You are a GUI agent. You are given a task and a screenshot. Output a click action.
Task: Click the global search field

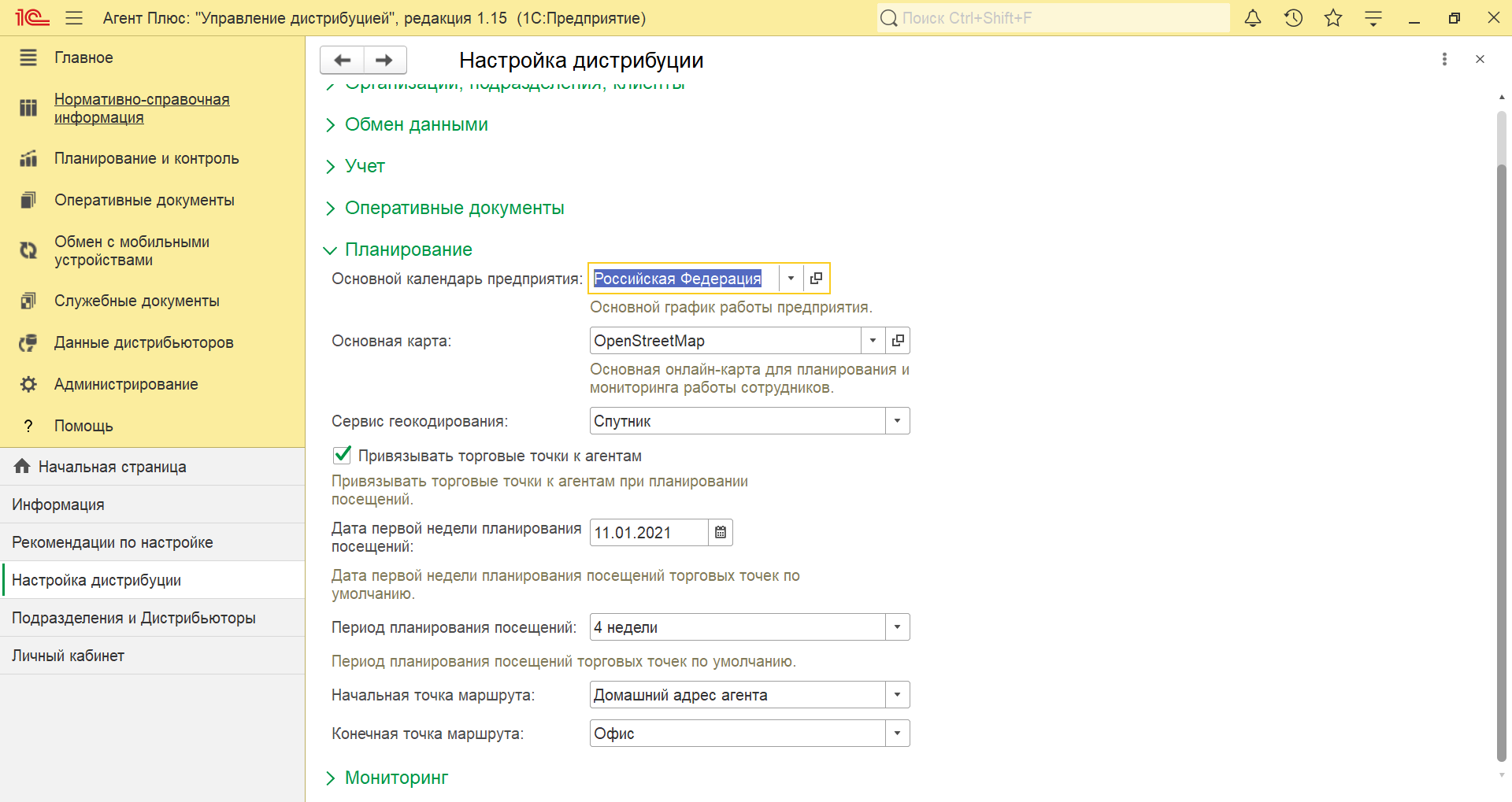1053,18
